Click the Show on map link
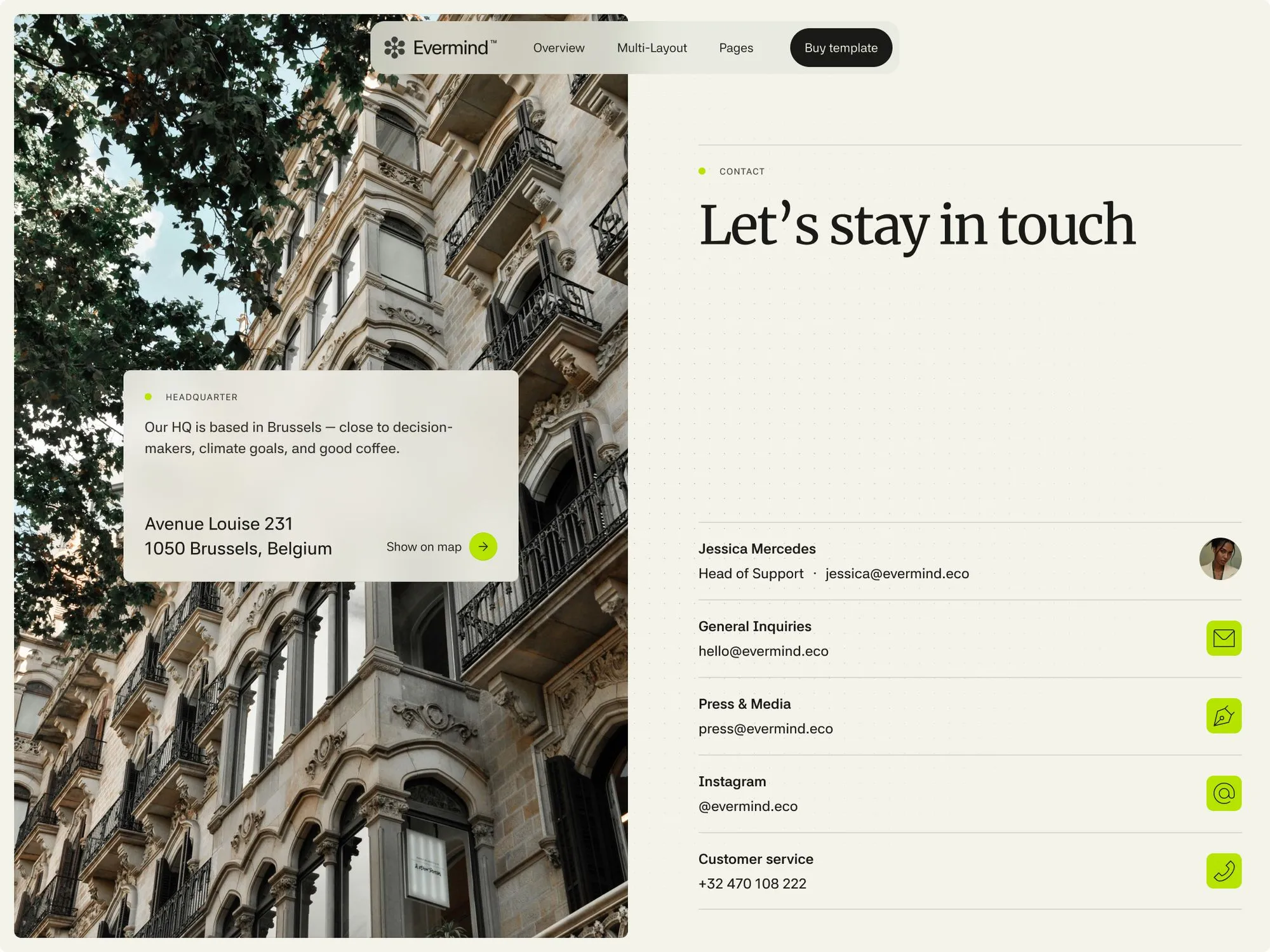Image resolution: width=1270 pixels, height=952 pixels. point(424,546)
